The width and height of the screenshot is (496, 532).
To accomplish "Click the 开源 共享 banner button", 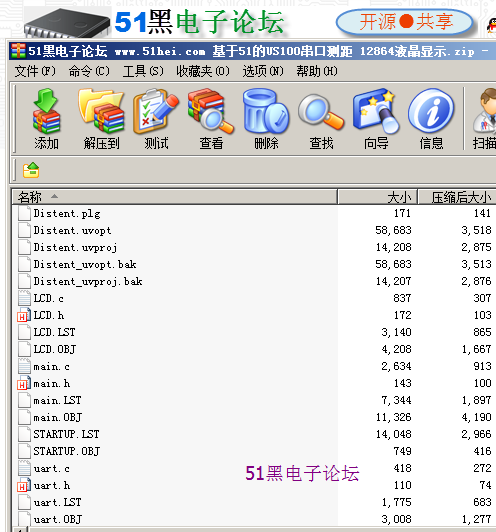I will [405, 22].
